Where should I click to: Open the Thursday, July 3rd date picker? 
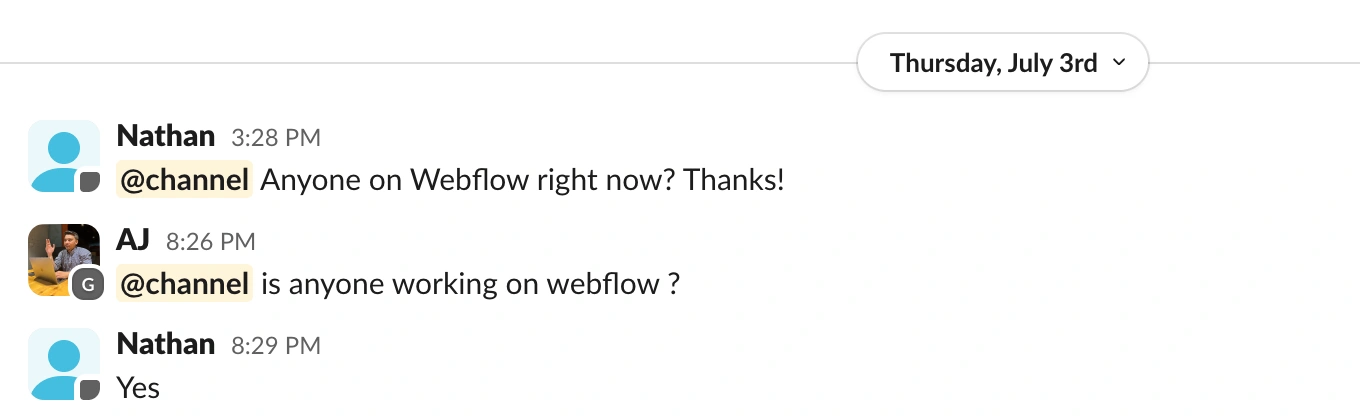pyautogui.click(x=1002, y=63)
